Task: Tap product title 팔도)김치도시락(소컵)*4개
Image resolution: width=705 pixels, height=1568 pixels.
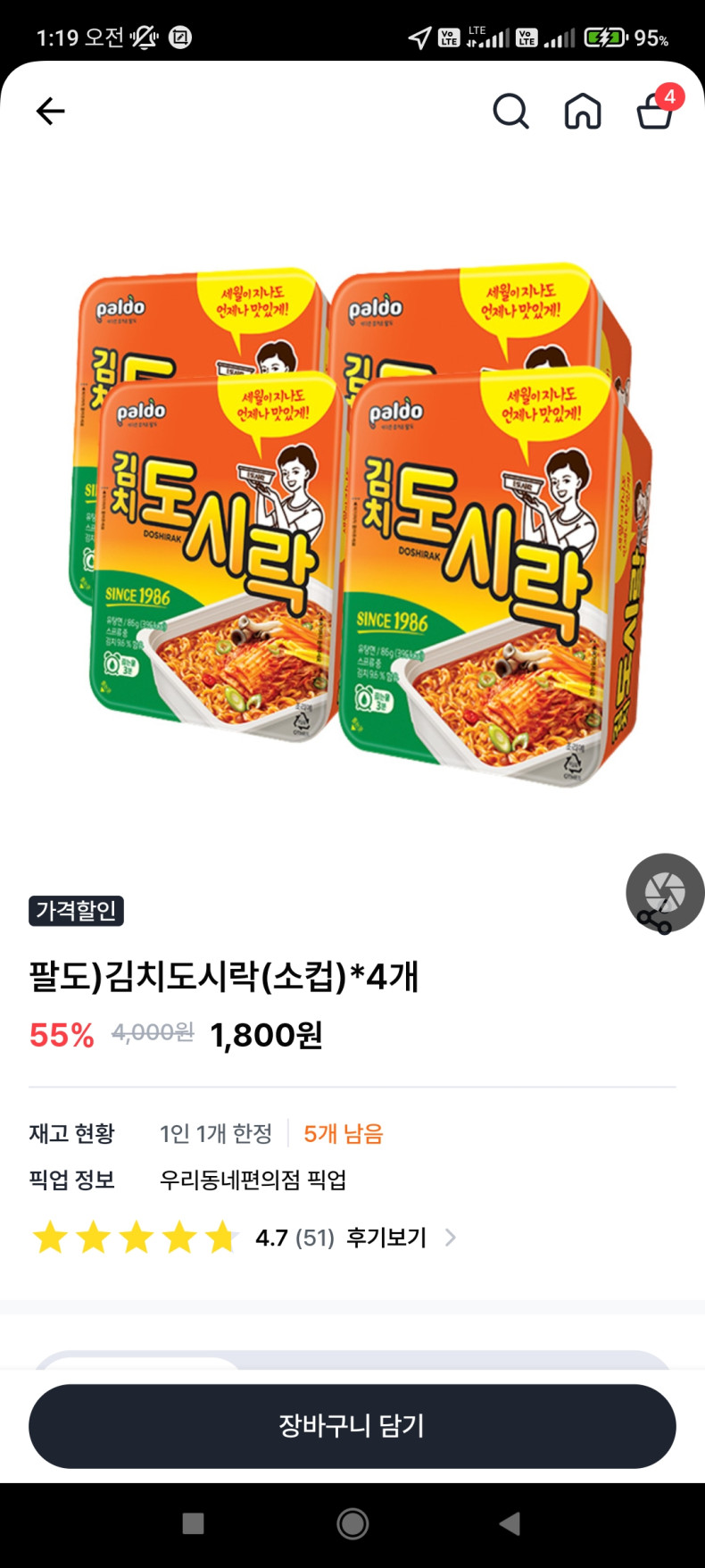Action: click(x=224, y=976)
